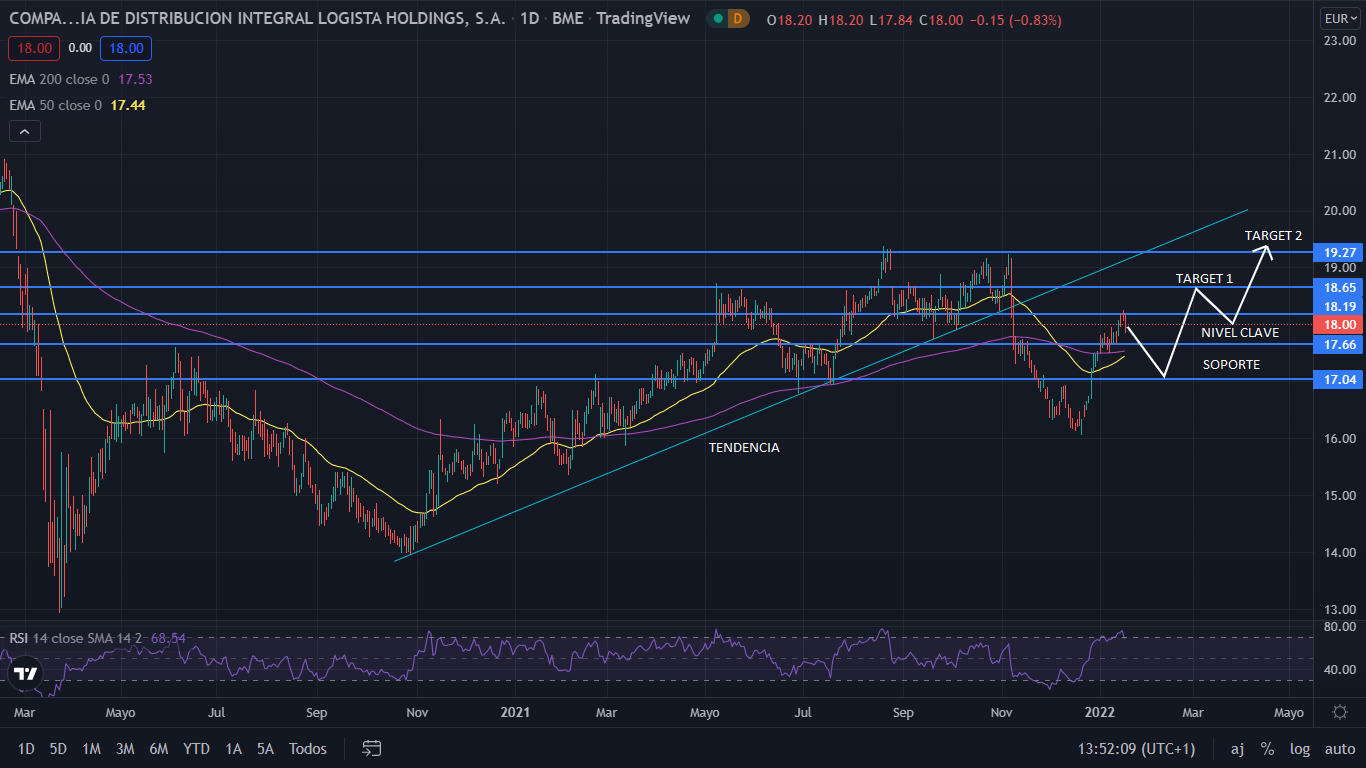Select the 3M time range
This screenshot has width=1366, height=768.
click(125, 748)
